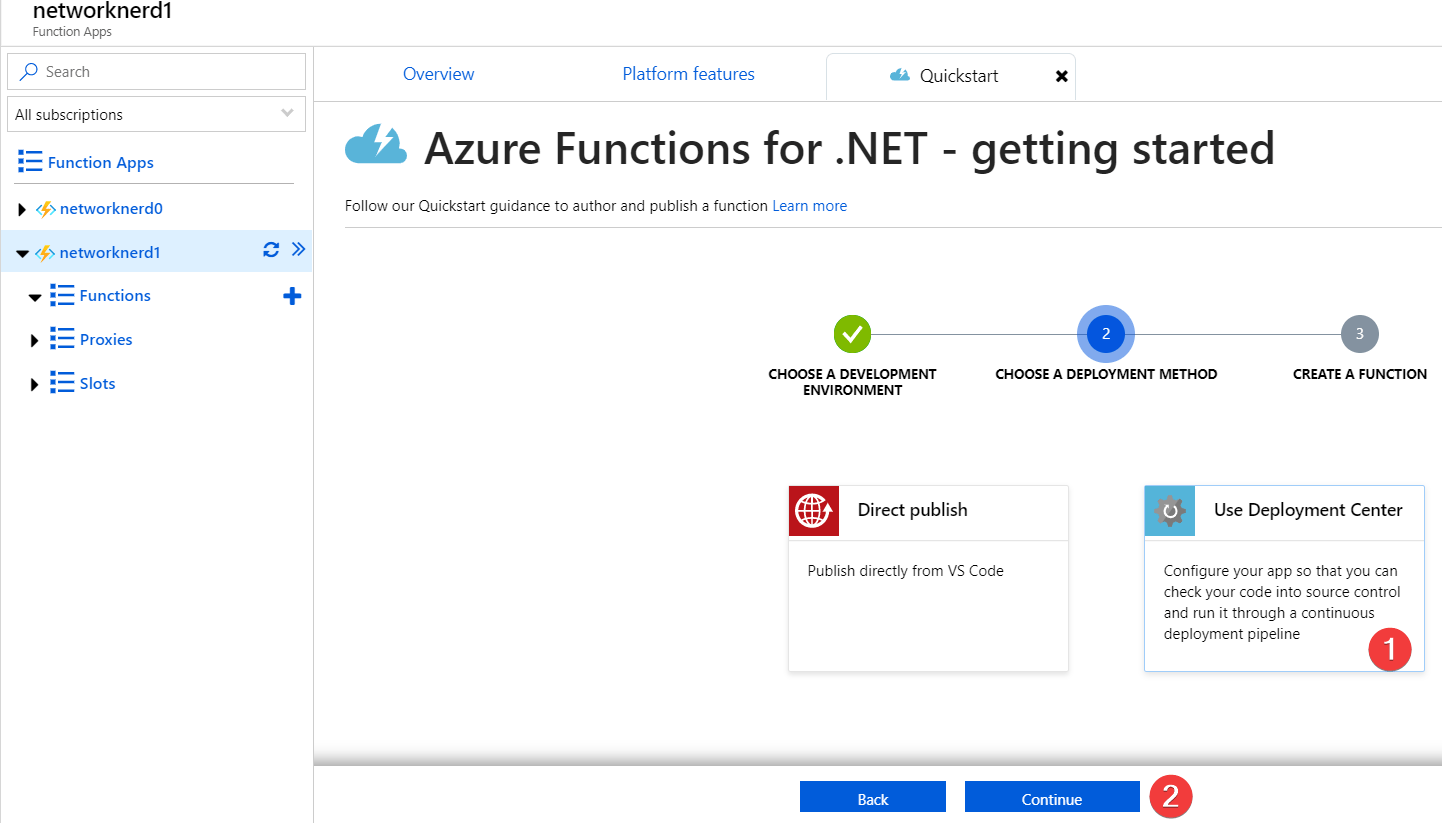This screenshot has height=823, width=1442.
Task: Click the double chevron beside networknerd1
Action: [x=298, y=250]
